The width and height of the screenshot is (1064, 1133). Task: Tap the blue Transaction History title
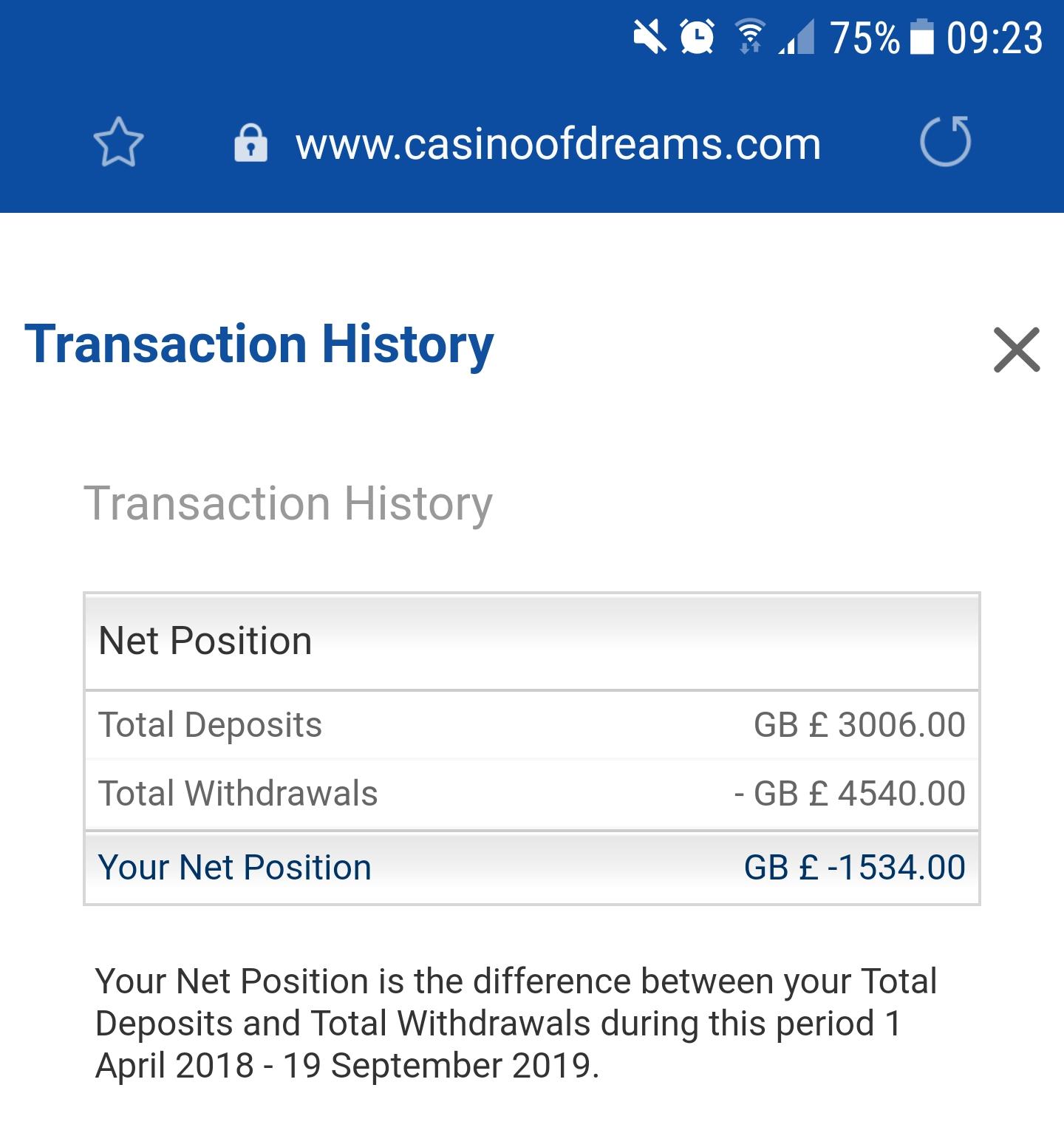(259, 345)
